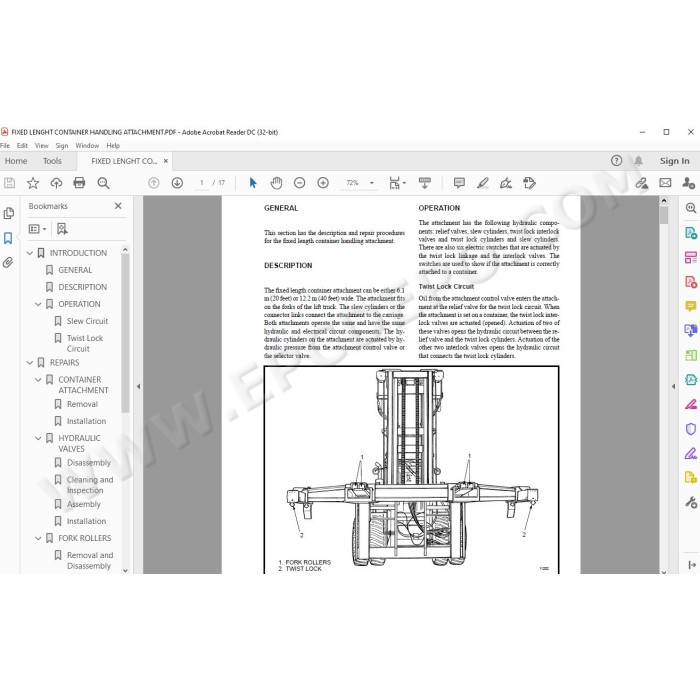Click the scrolling mode toolbar icon
Image resolution: width=700 pixels, height=700 pixels.
425,183
